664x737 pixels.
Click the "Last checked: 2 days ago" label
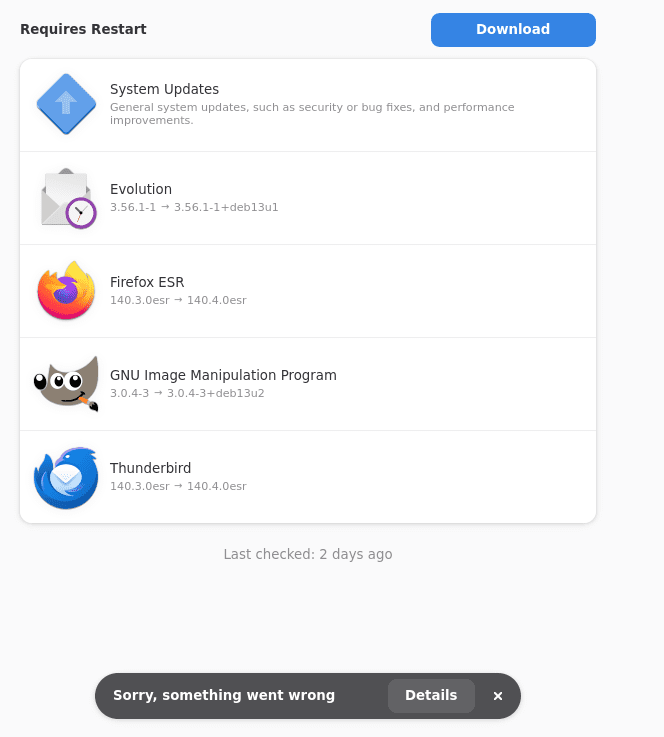point(308,554)
